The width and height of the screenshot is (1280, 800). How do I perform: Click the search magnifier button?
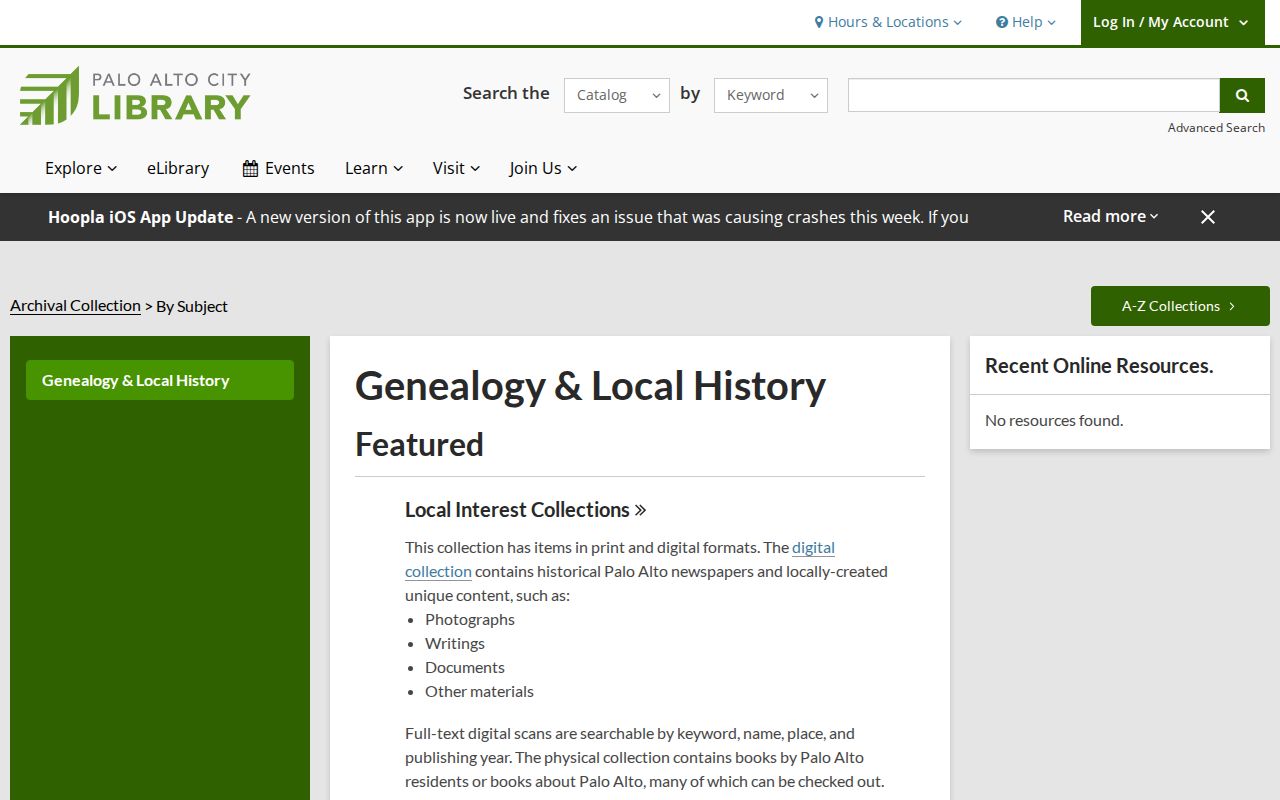1242,95
